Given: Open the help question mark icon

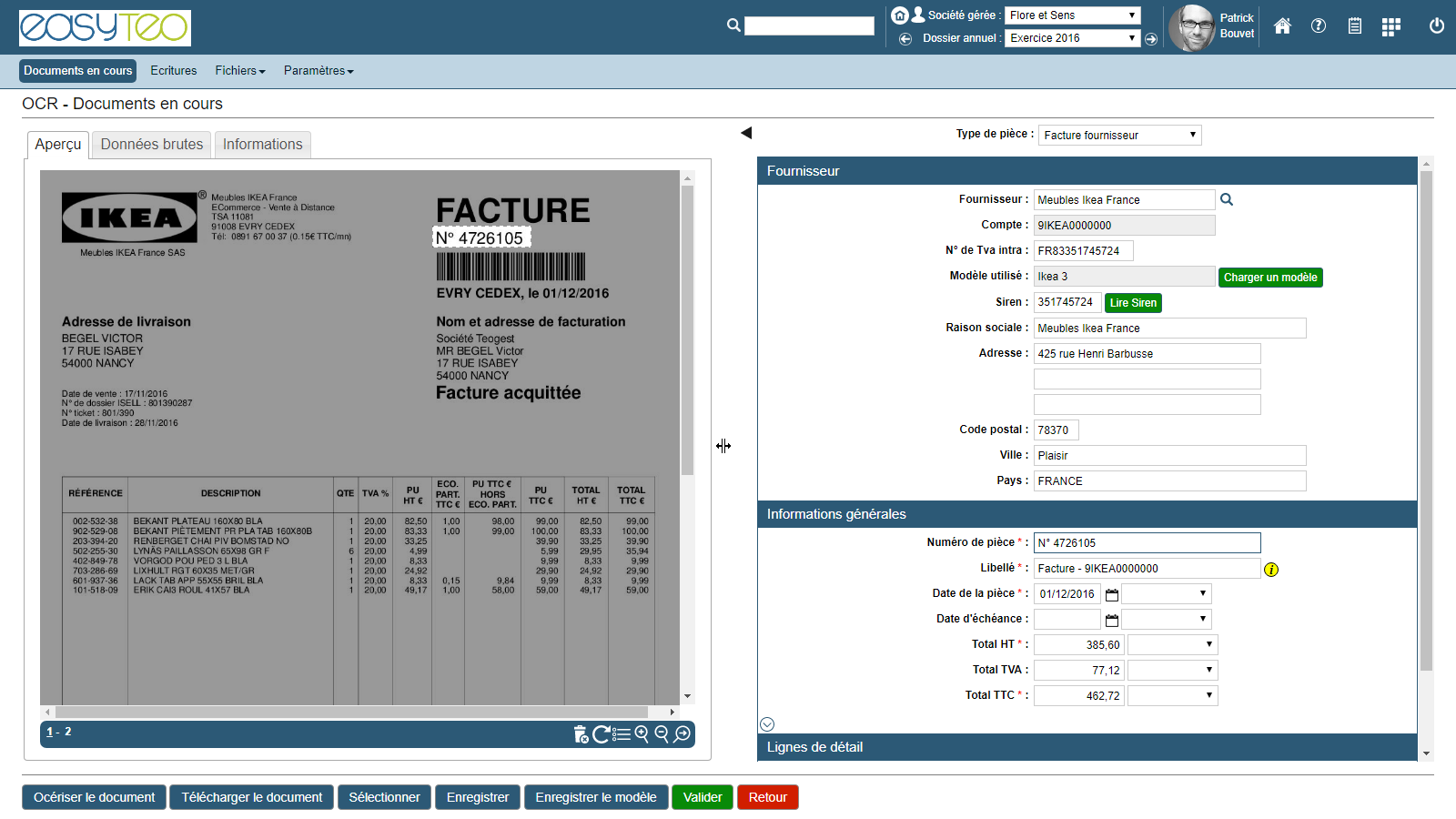Looking at the screenshot, I should tap(1318, 26).
